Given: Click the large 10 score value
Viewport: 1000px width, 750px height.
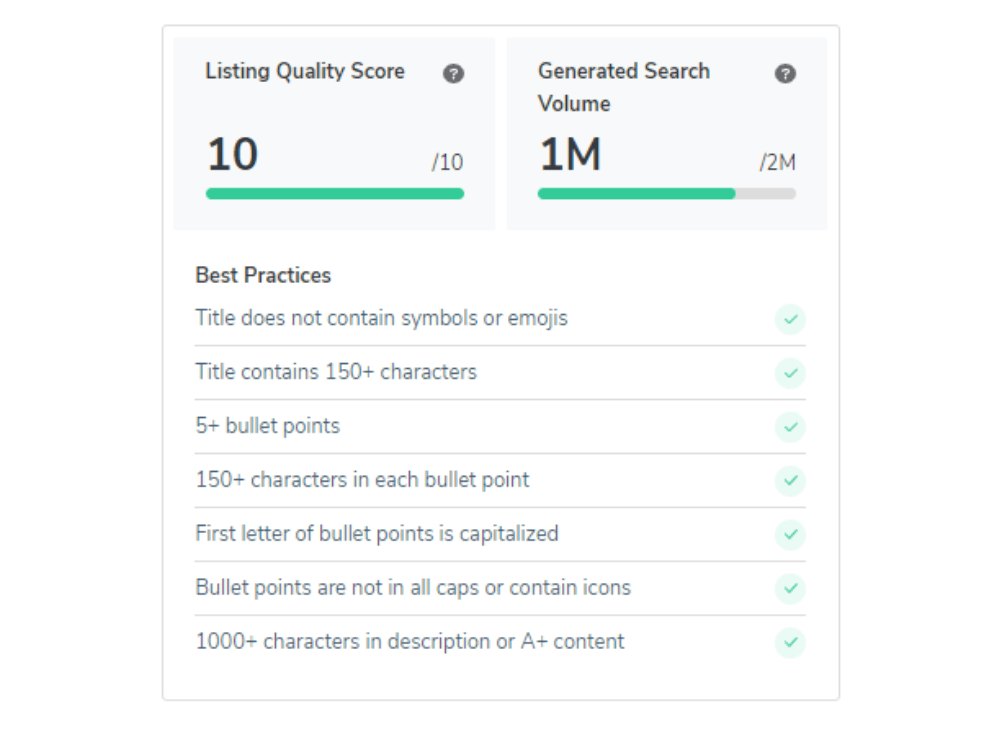Looking at the screenshot, I should click(232, 155).
